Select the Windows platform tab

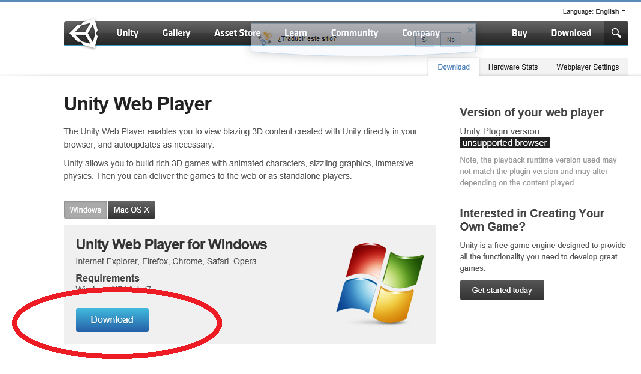[85, 210]
